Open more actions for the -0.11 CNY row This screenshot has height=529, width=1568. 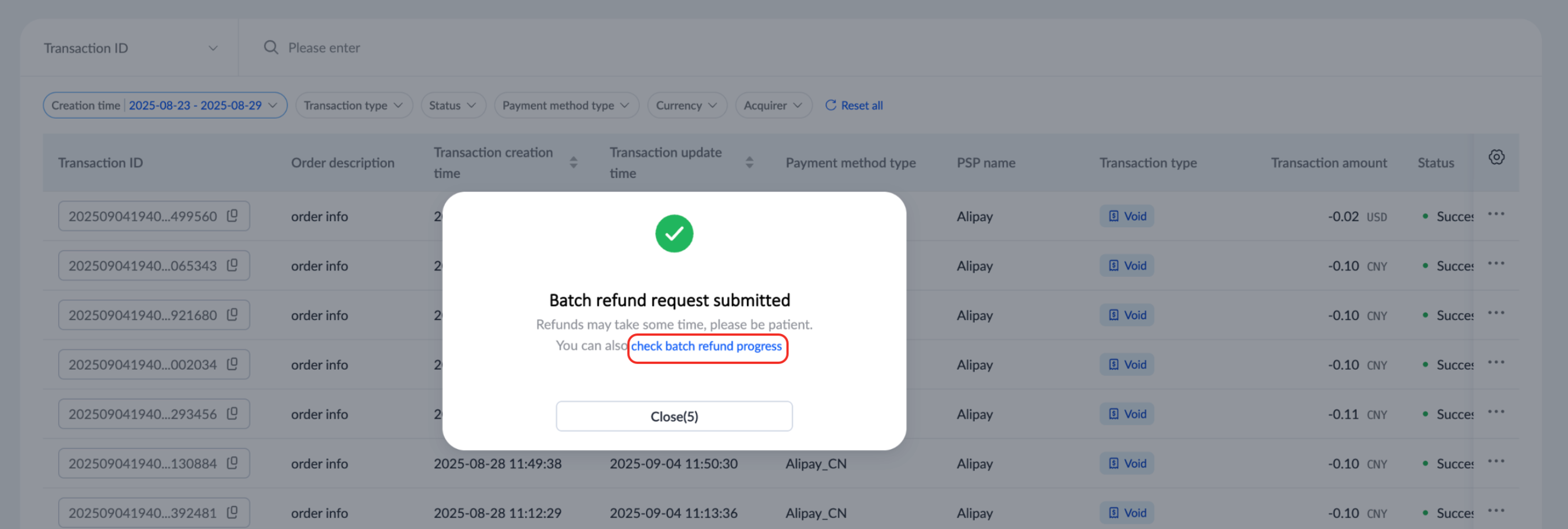1496,411
